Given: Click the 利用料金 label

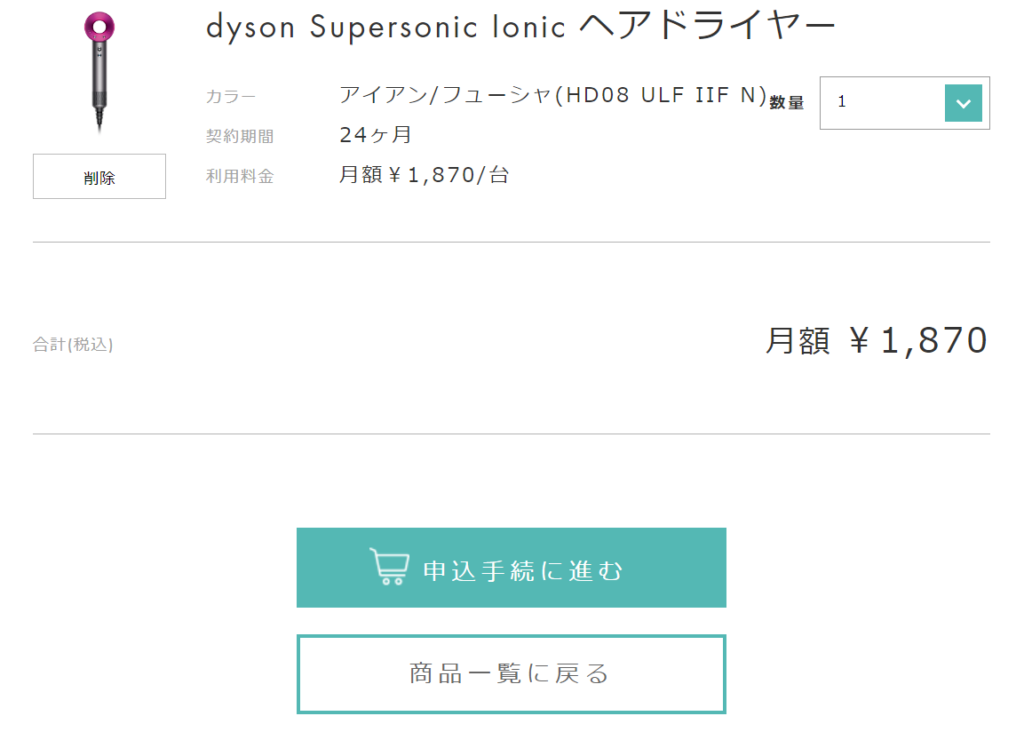Looking at the screenshot, I should click(240, 176).
